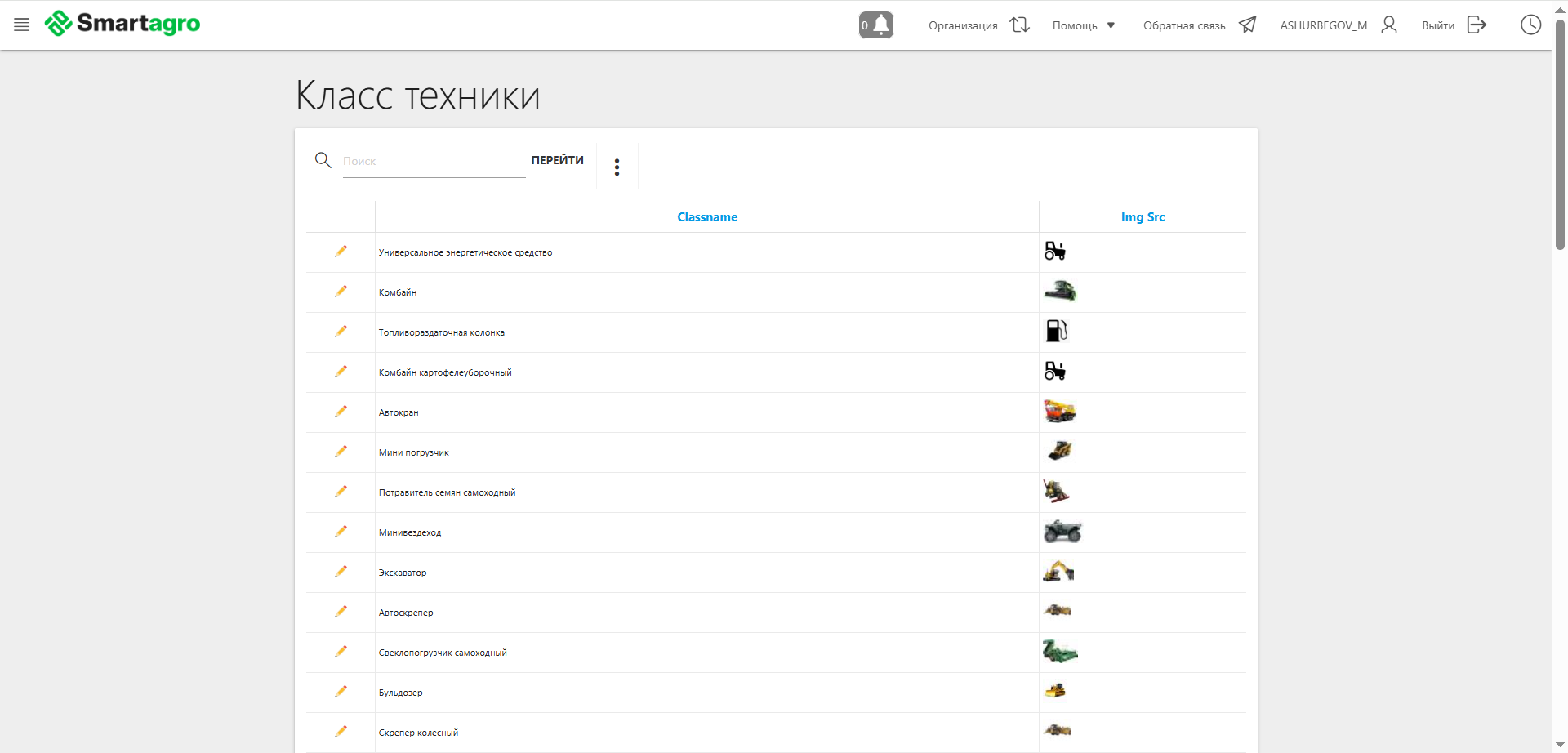Click pencil icon for Автокран row

pyautogui.click(x=341, y=412)
